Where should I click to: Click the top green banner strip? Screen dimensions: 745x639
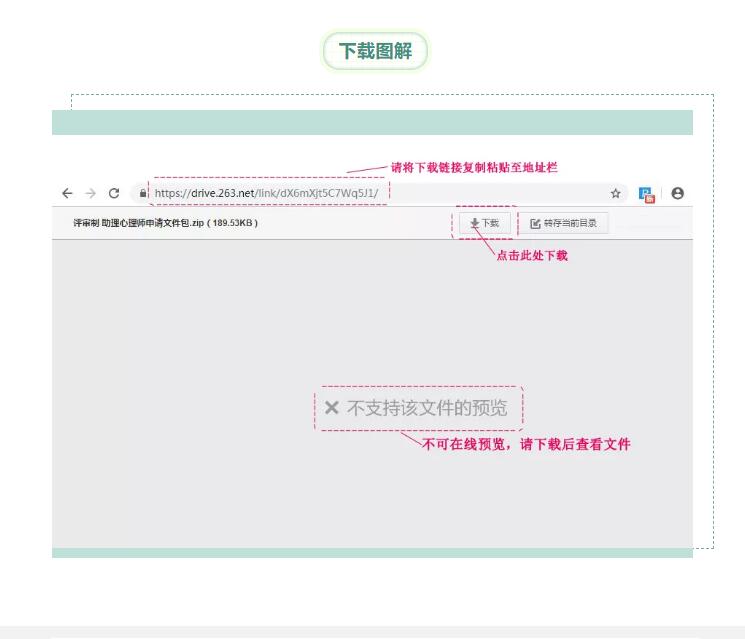(372, 122)
